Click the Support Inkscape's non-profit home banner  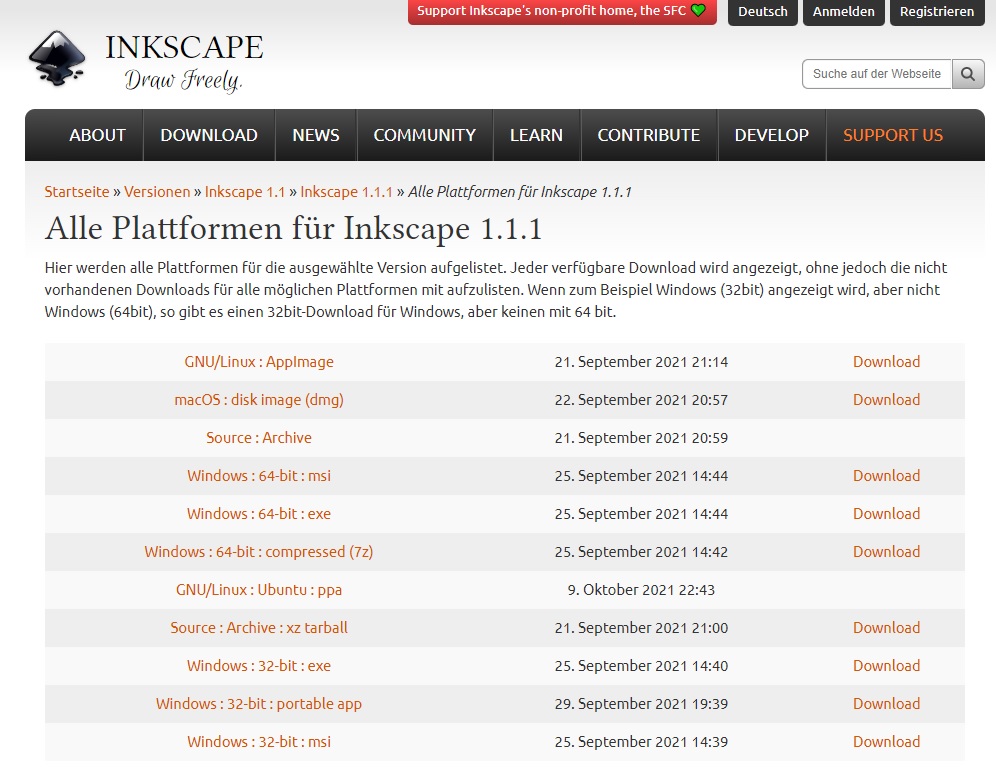562,11
